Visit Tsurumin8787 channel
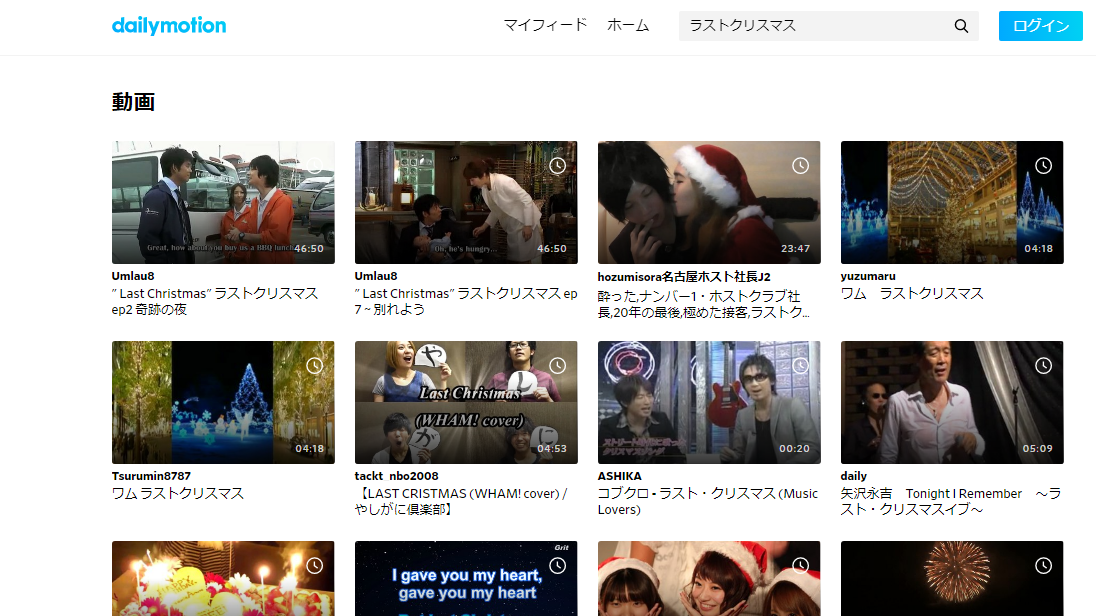Screen dimensions: 1096x616 click(x=151, y=476)
